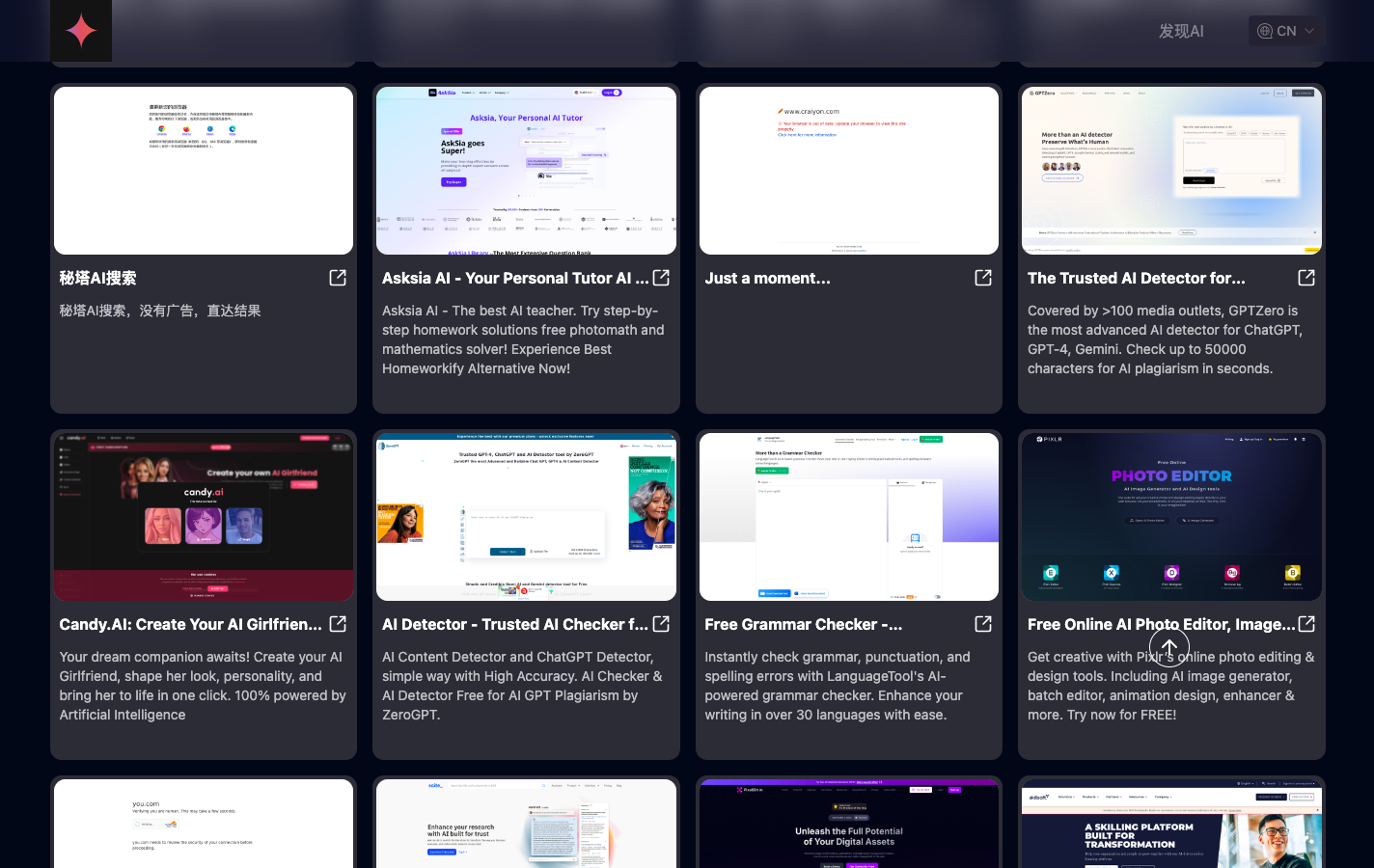Screen dimensions: 1374x868
Task: Click the GPTZero 'Covered by >100 media outlets' description
Action: click(1166, 339)
